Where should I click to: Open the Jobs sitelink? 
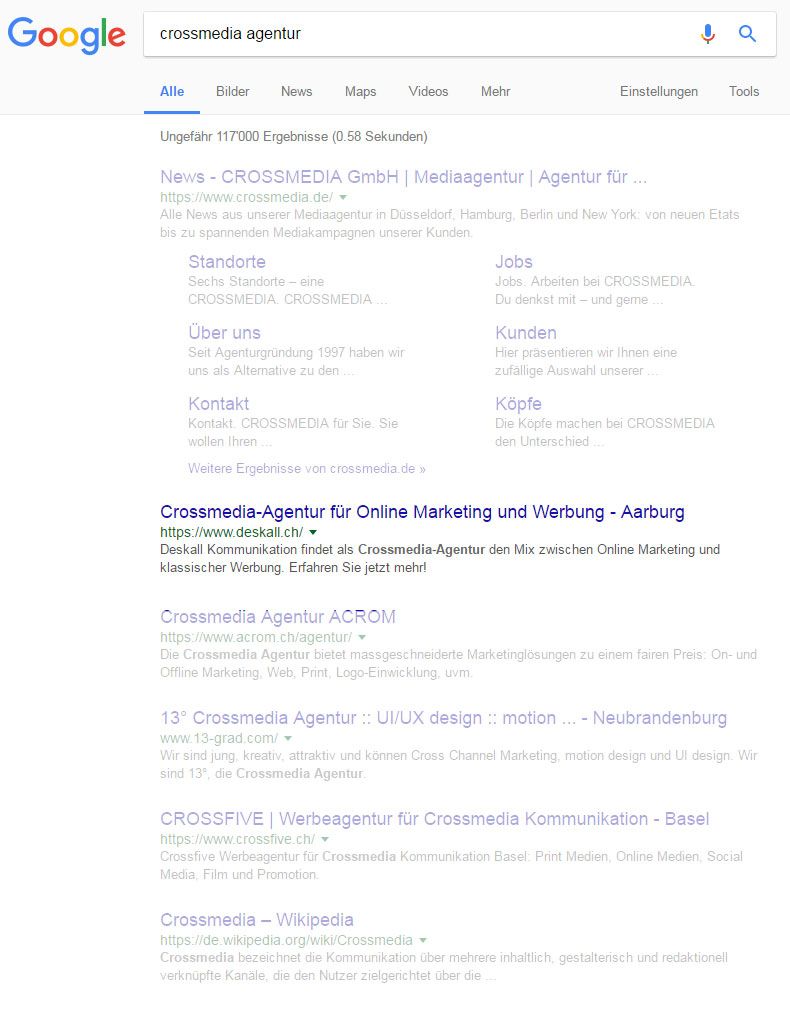(514, 262)
